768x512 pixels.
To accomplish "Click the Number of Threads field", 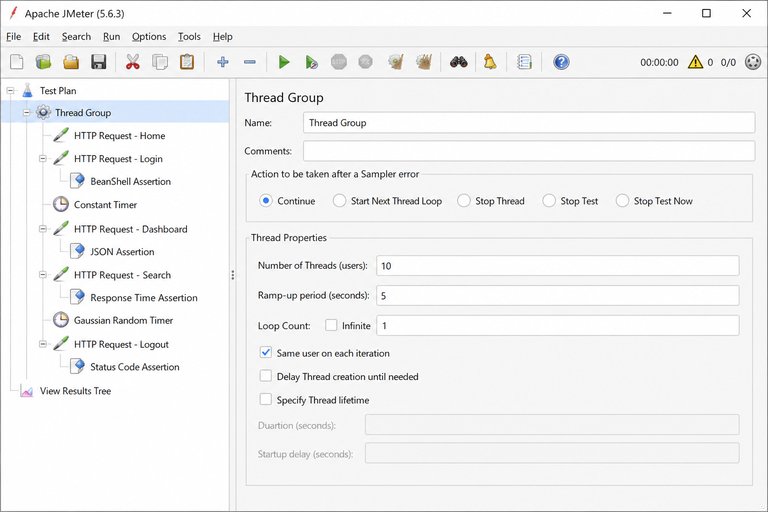I will pos(558,266).
